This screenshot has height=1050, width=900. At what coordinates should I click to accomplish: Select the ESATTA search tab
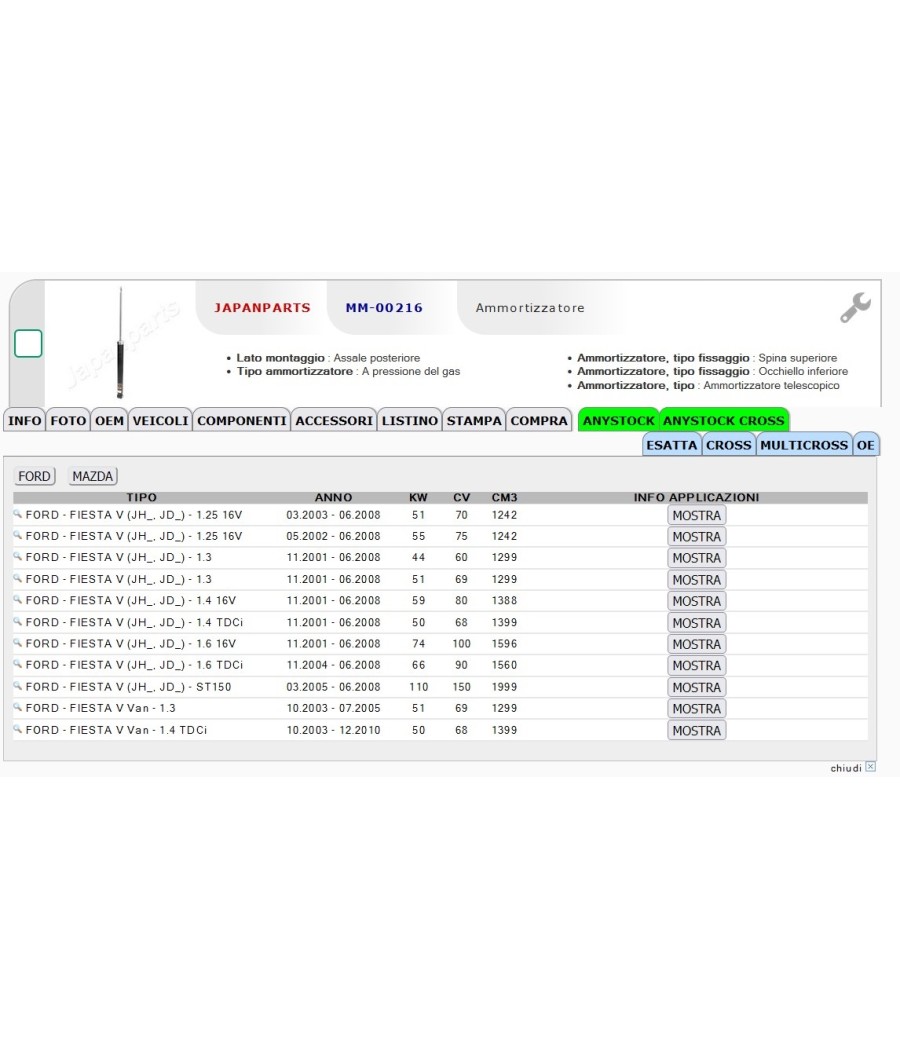tap(672, 445)
